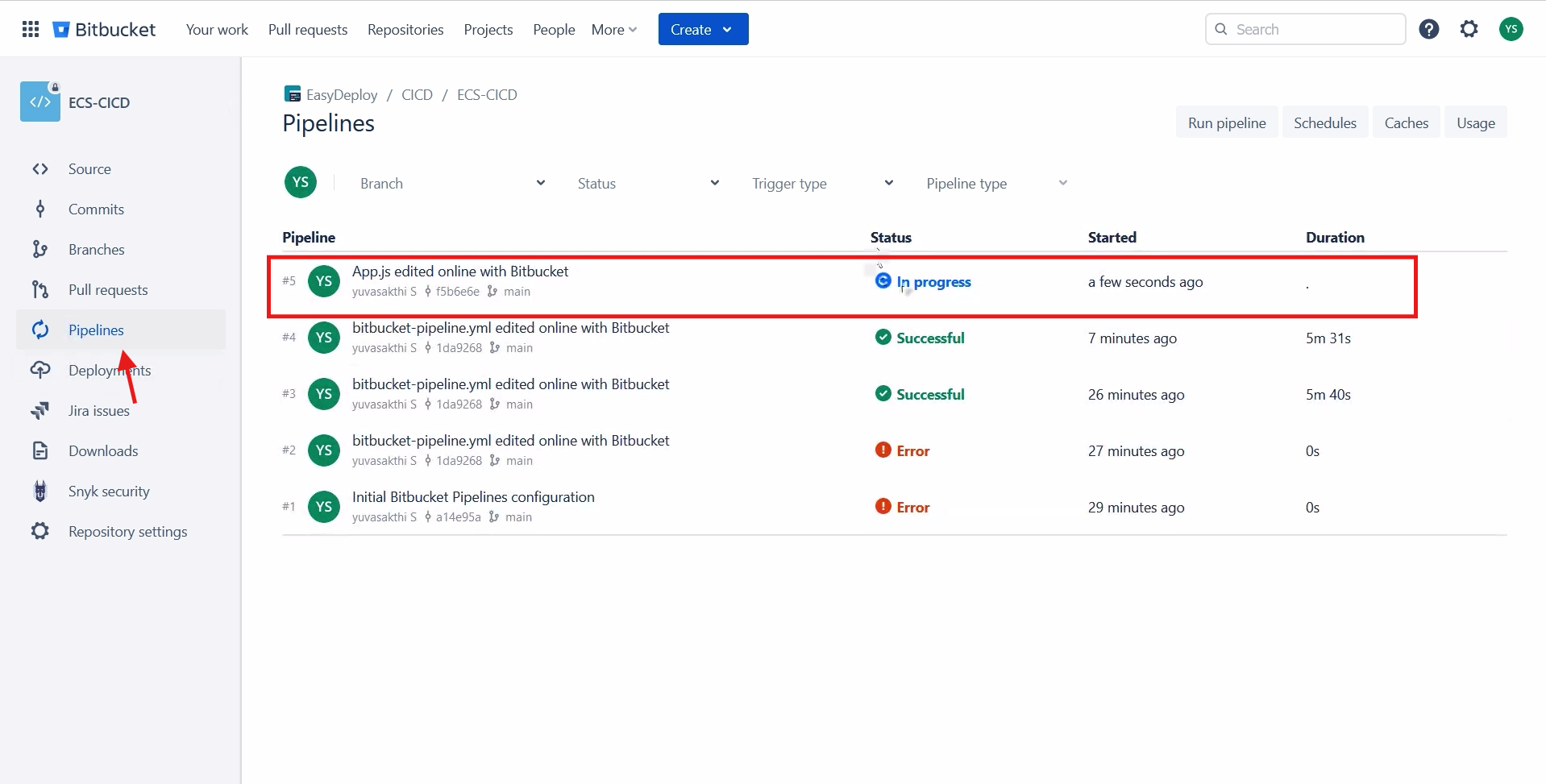Click the Run pipeline button

coord(1227,122)
